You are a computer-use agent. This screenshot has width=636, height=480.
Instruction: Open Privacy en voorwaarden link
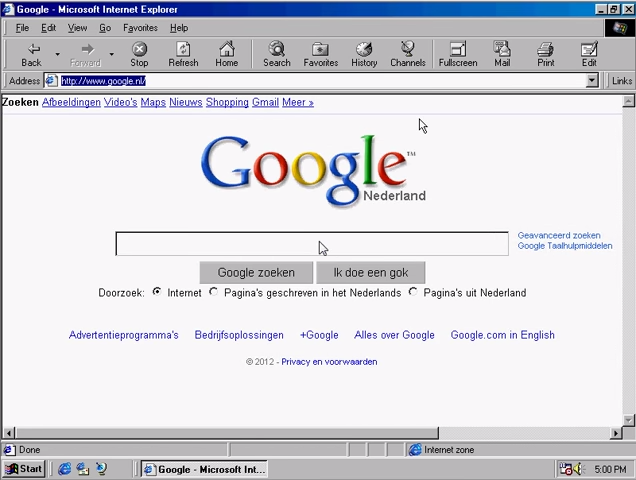pyautogui.click(x=329, y=362)
